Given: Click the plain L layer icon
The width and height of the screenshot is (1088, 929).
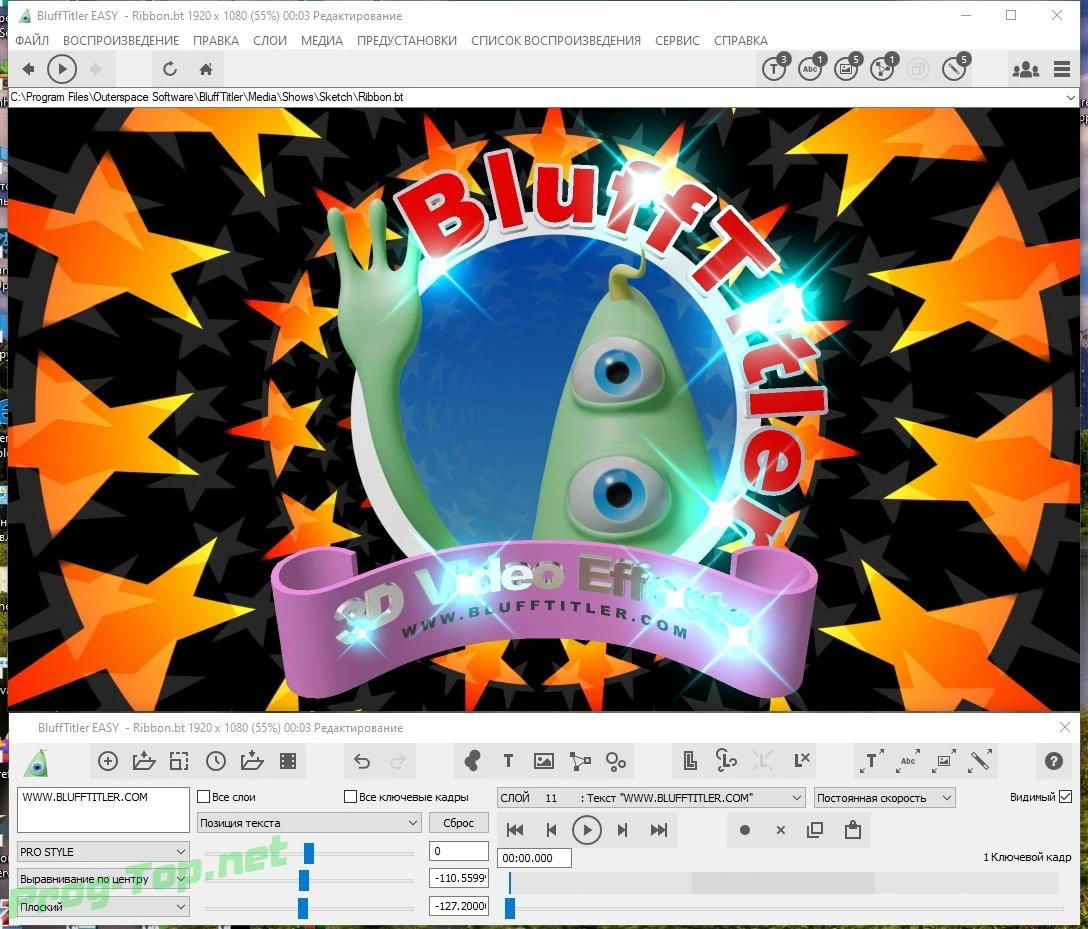Looking at the screenshot, I should tap(690, 761).
